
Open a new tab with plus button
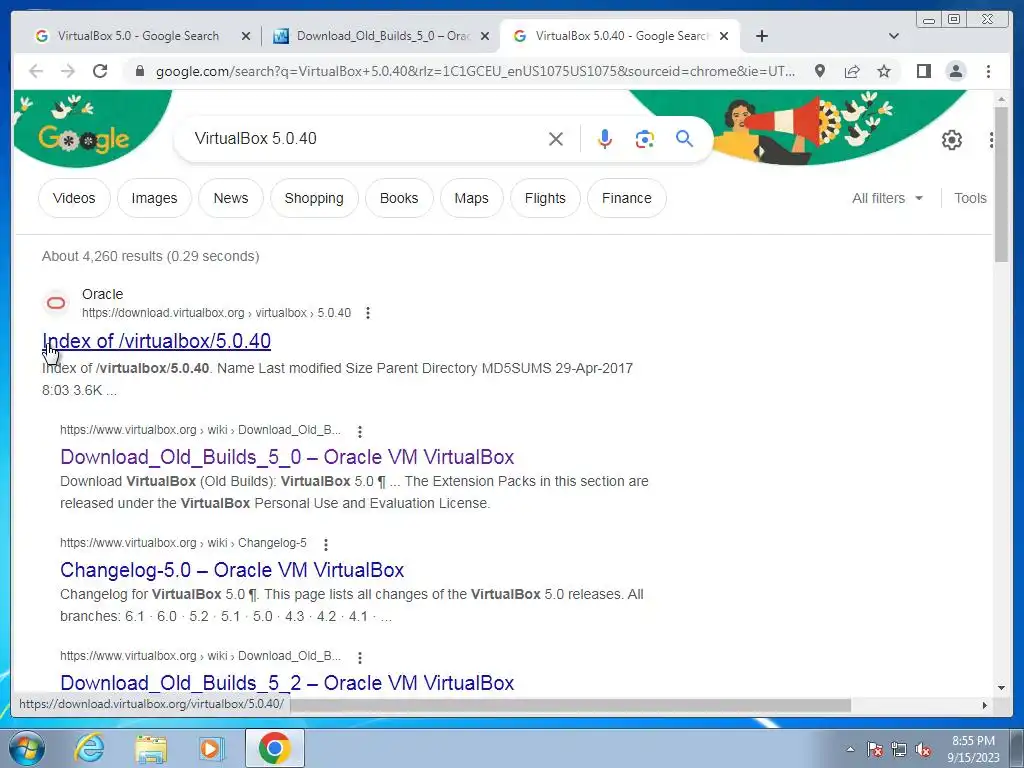point(761,36)
